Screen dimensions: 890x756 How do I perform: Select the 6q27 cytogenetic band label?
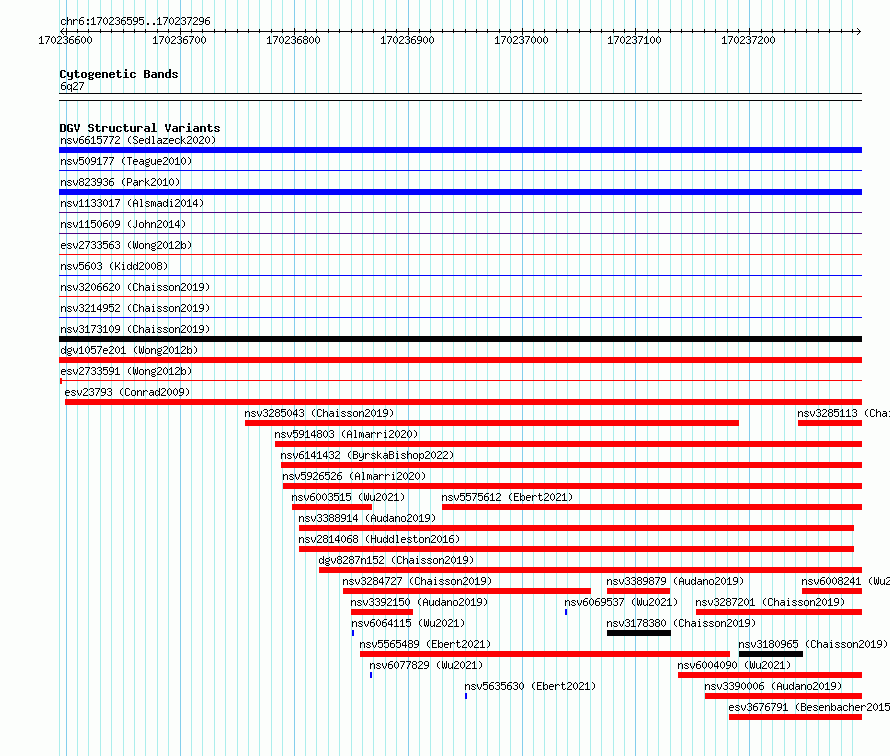[x=72, y=87]
